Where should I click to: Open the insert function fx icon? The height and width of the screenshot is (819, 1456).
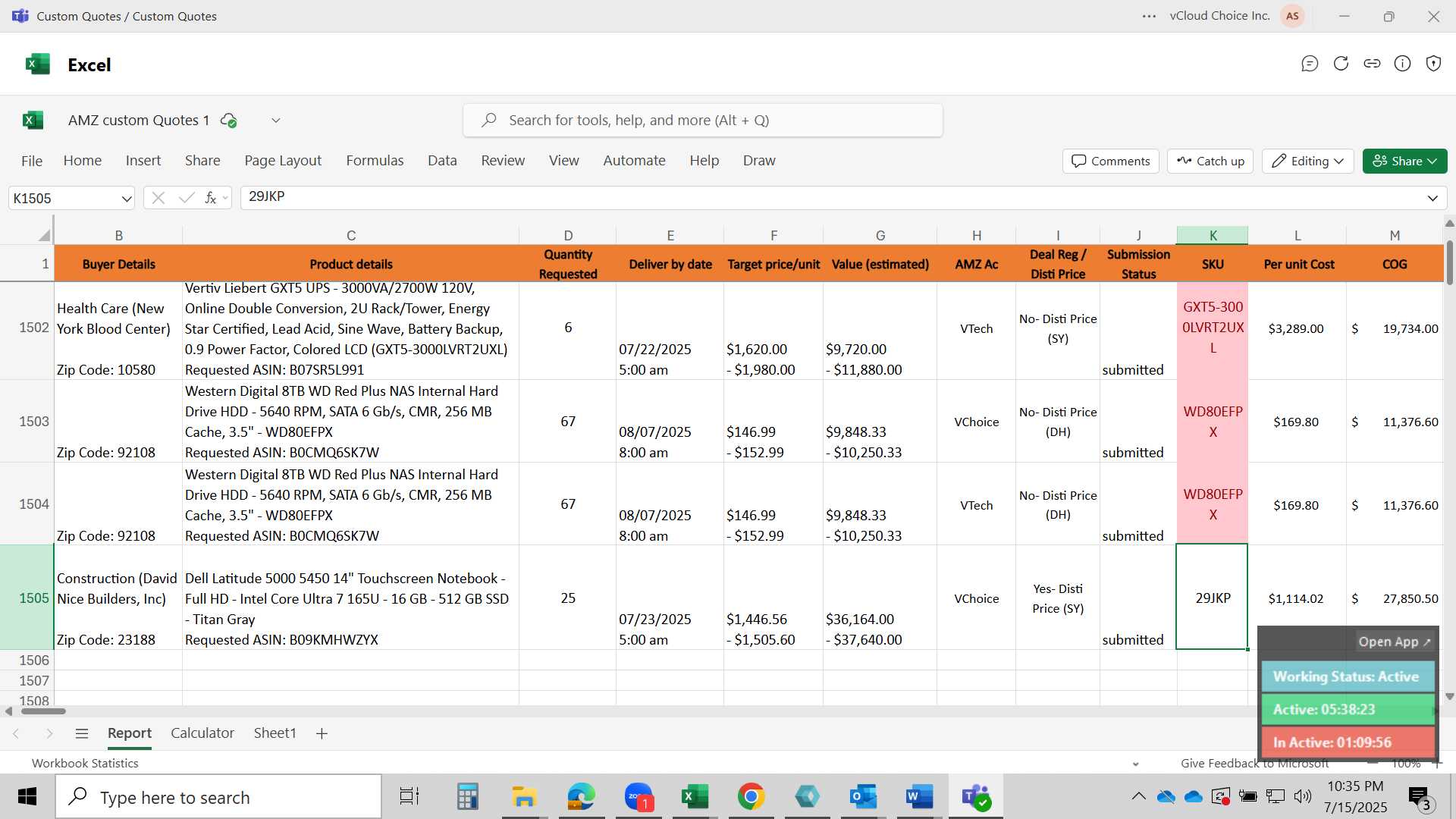pyautogui.click(x=211, y=198)
